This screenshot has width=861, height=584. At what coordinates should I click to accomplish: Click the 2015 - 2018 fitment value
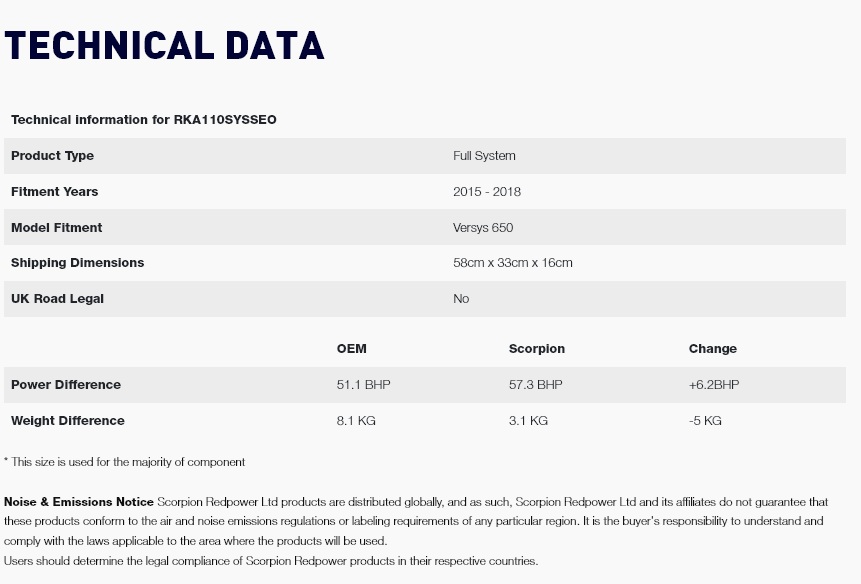pos(486,192)
